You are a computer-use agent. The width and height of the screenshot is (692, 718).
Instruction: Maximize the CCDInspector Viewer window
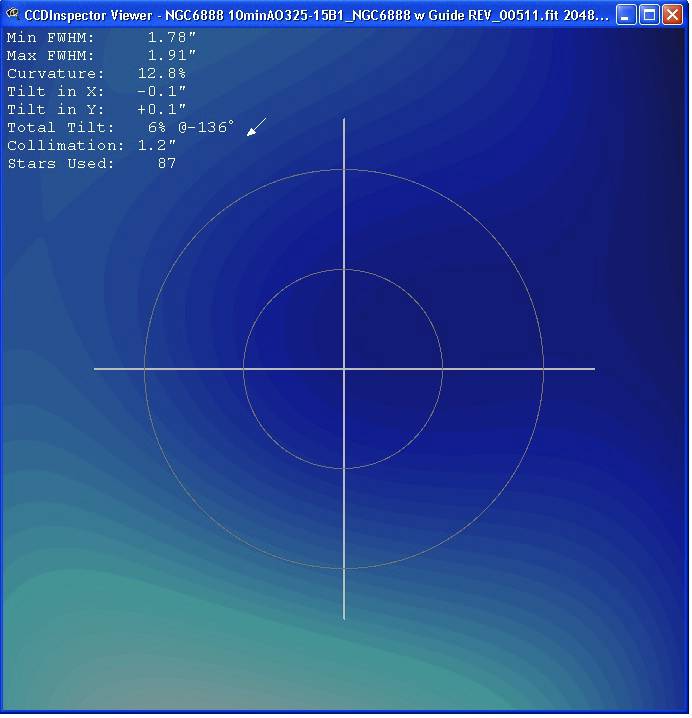click(x=648, y=15)
